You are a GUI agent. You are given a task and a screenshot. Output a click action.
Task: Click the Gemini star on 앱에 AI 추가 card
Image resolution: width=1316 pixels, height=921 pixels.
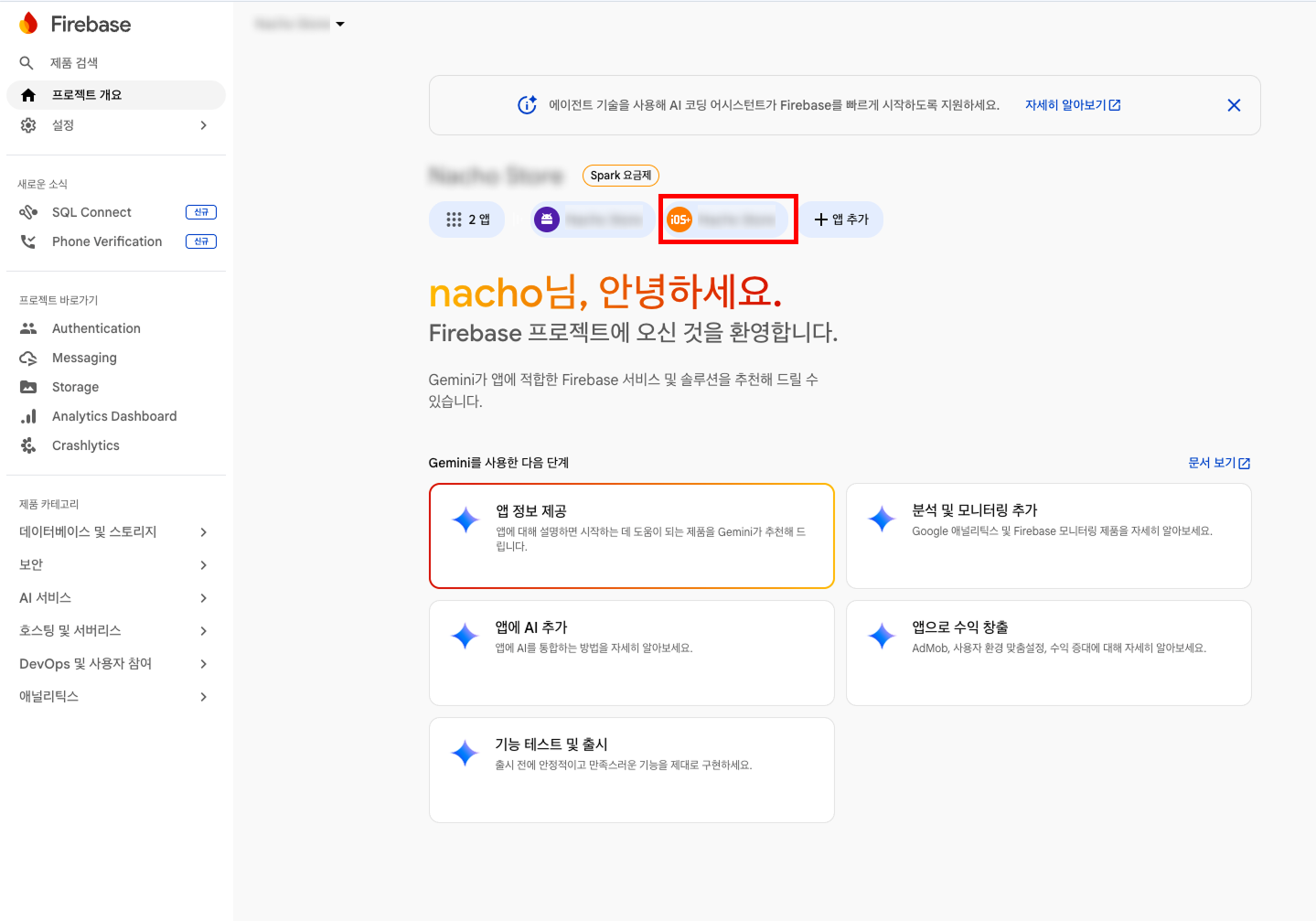(465, 636)
